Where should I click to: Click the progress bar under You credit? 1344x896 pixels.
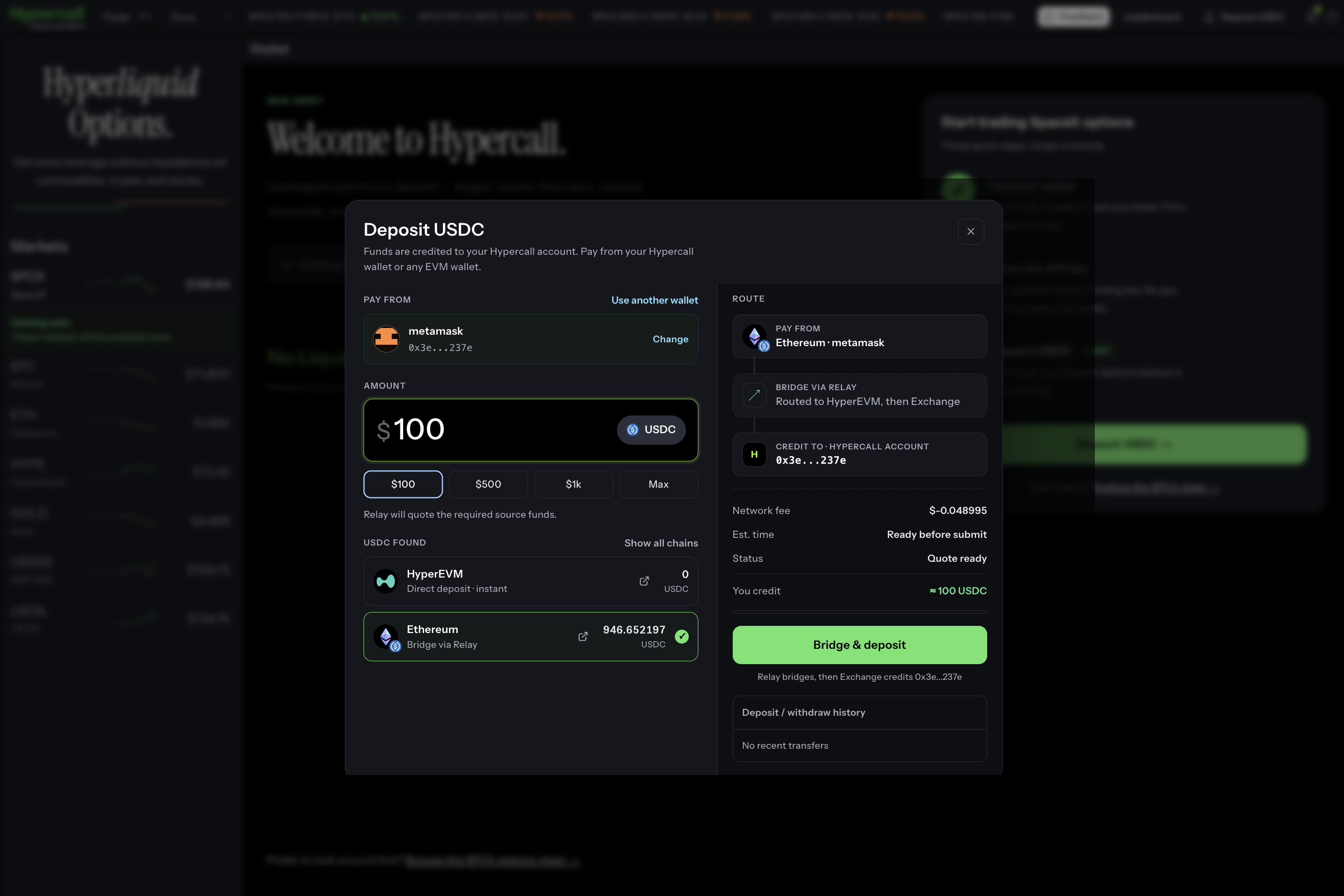click(859, 612)
